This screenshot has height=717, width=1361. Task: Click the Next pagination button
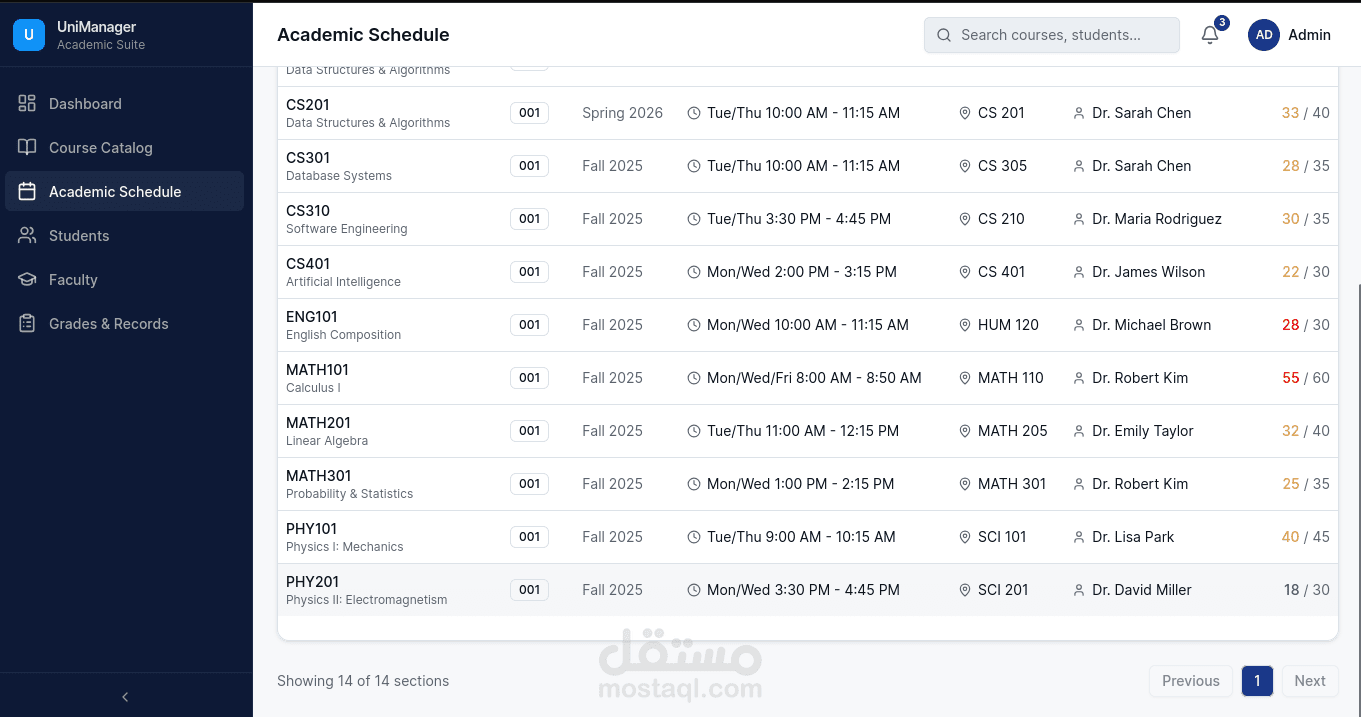(x=1309, y=681)
